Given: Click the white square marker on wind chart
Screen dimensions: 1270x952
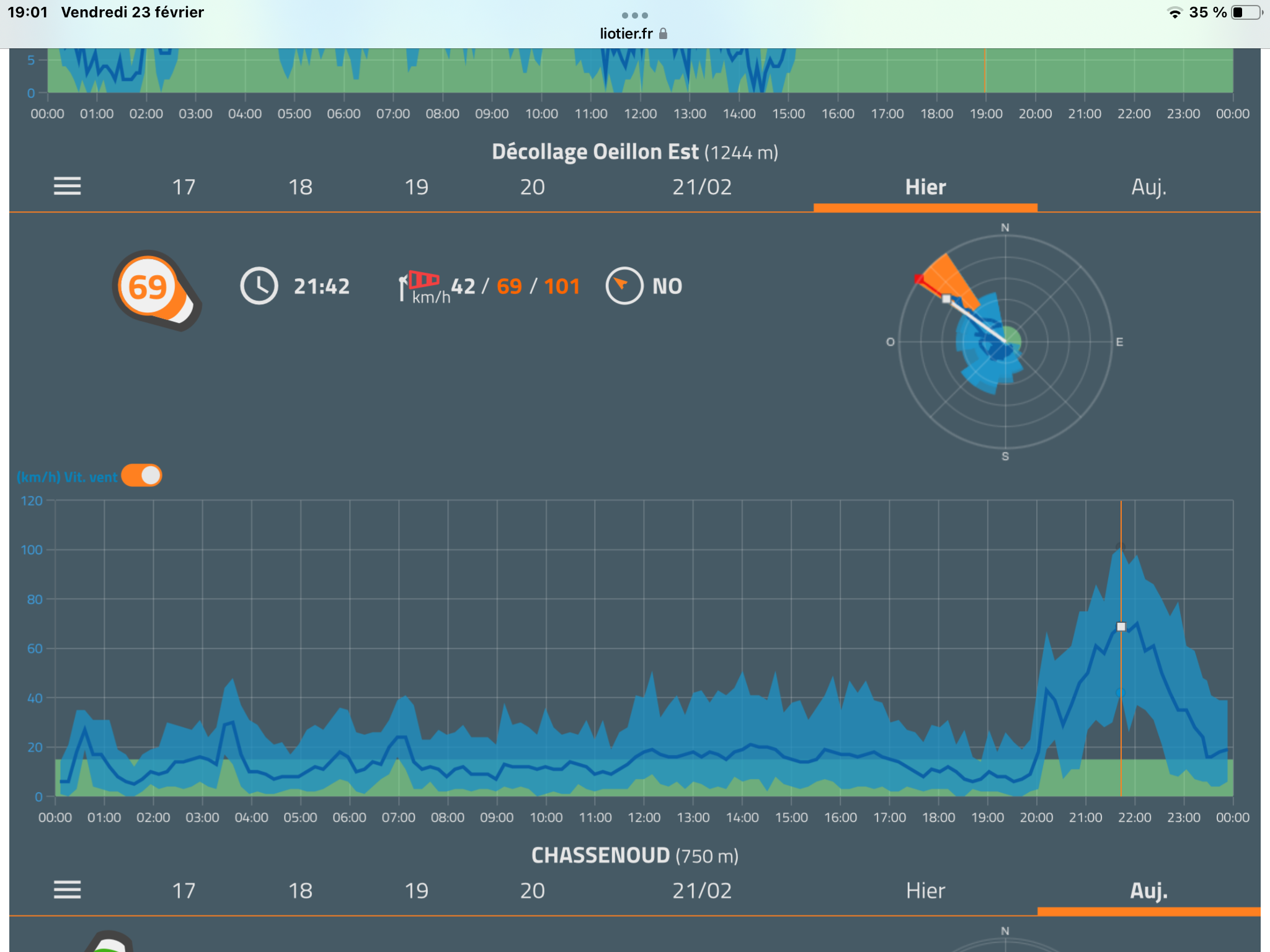Looking at the screenshot, I should pos(1121,627).
